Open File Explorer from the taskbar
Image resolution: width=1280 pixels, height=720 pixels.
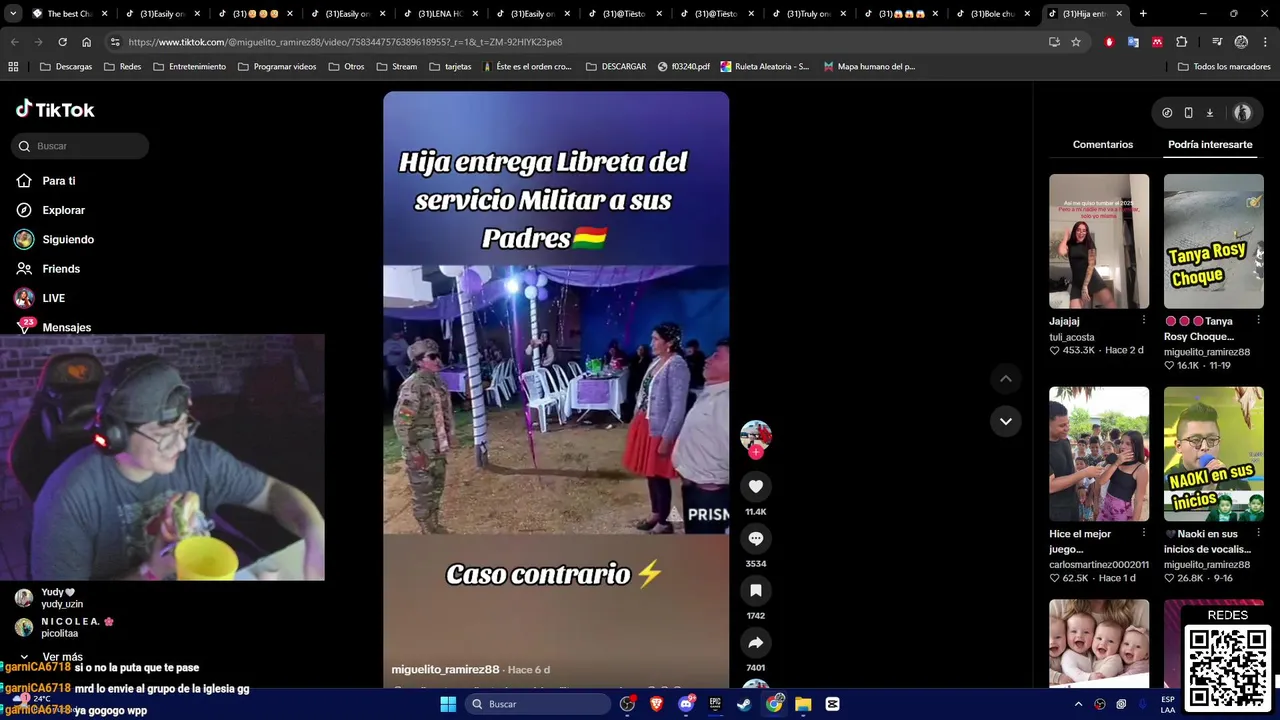click(803, 704)
